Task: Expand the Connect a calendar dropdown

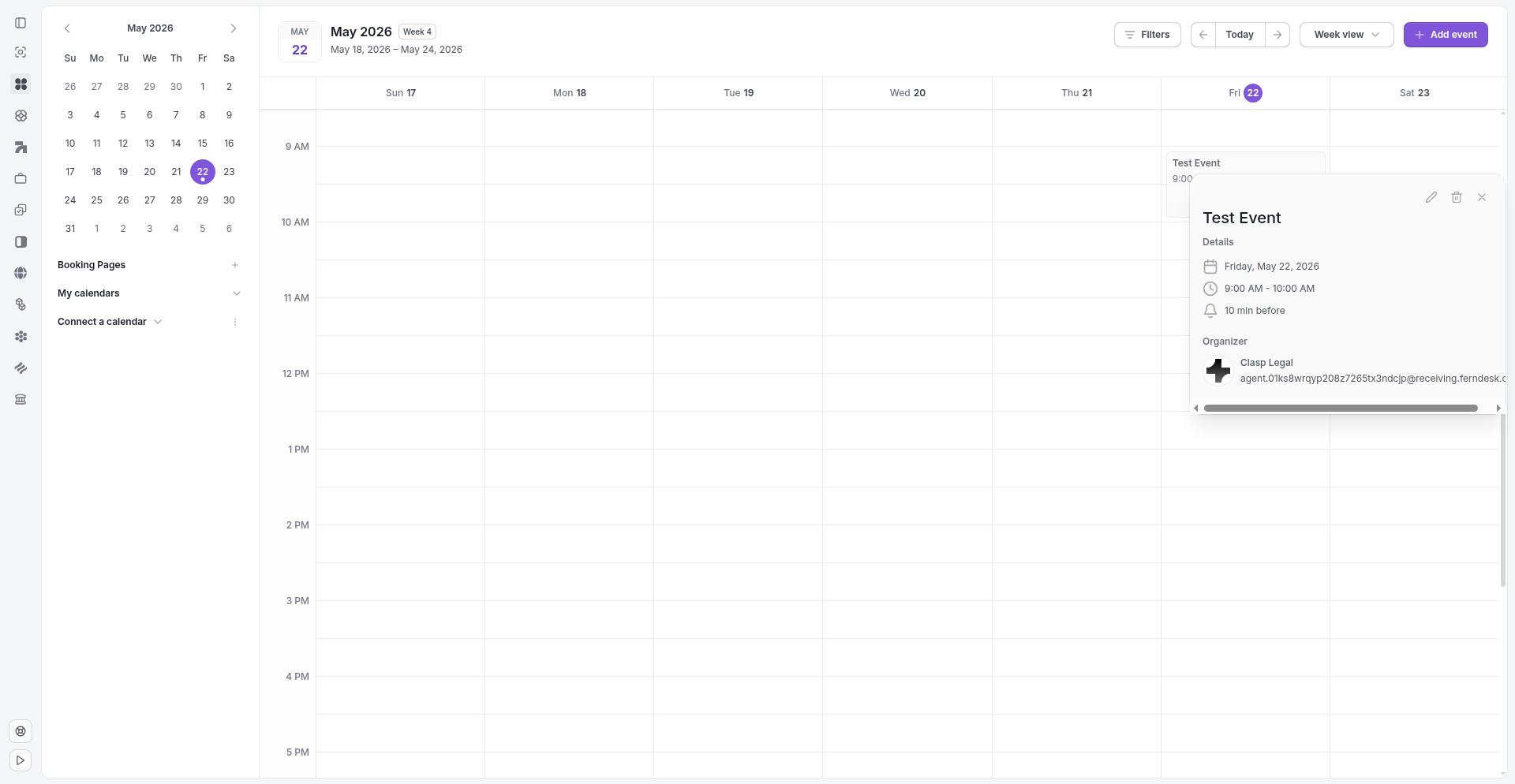Action: coord(158,322)
